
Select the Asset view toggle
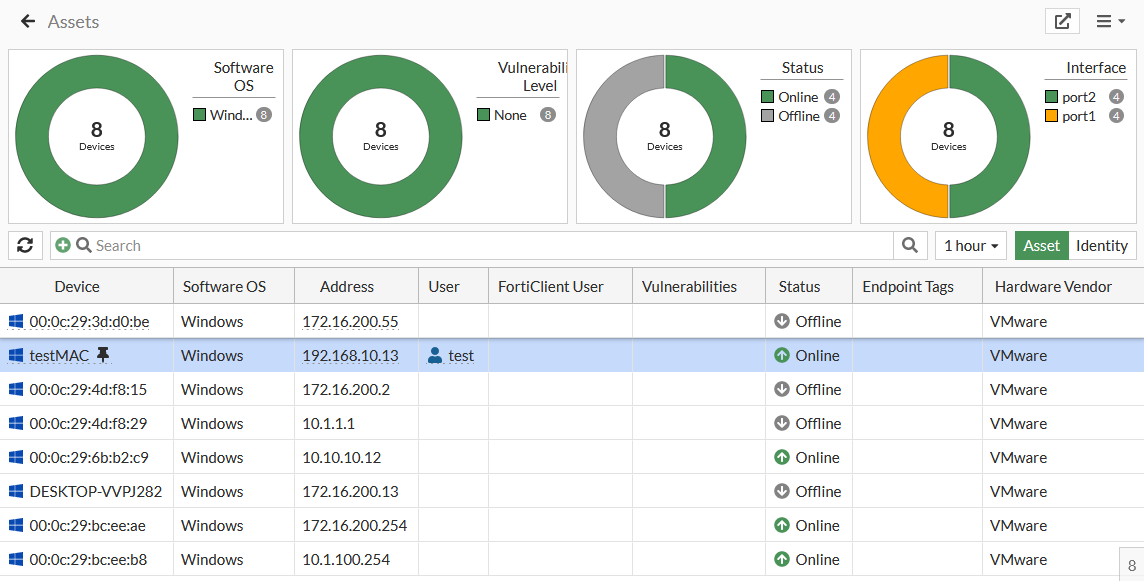(1041, 245)
